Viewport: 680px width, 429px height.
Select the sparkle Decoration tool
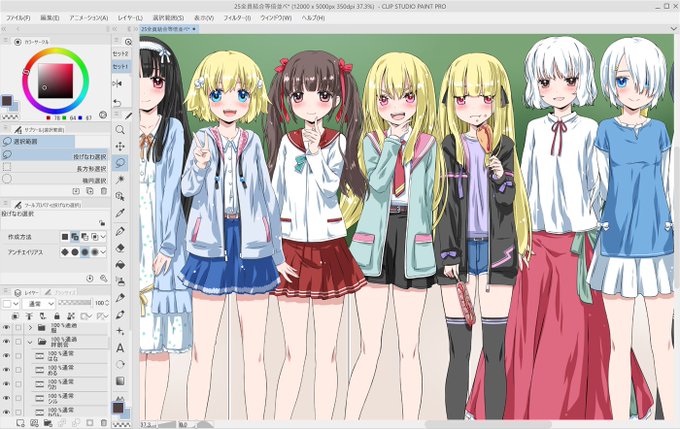click(x=120, y=331)
